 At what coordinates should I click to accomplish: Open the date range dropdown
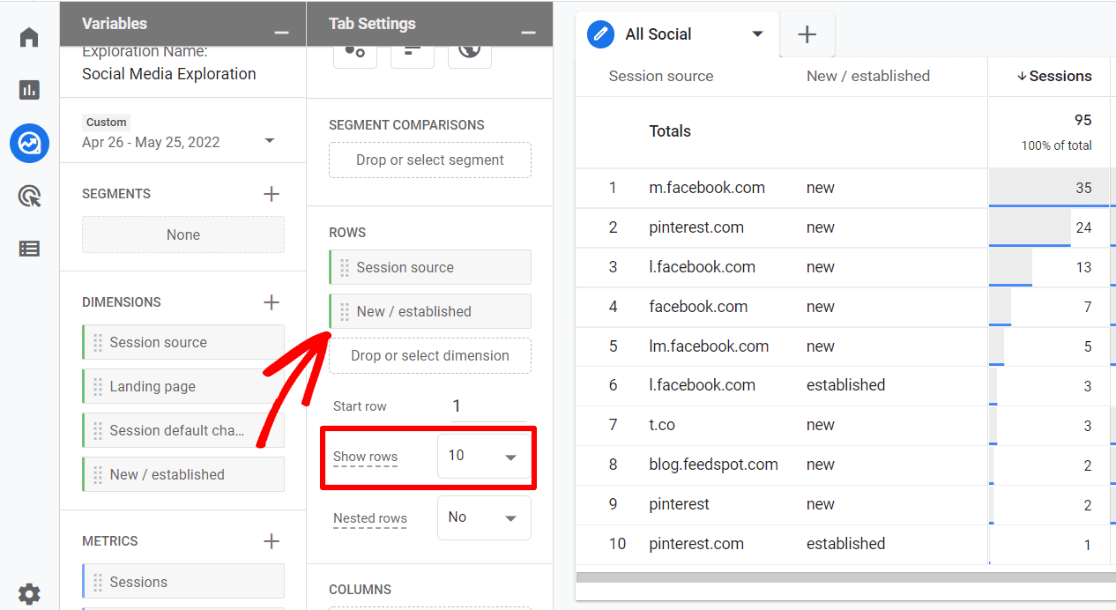[269, 142]
